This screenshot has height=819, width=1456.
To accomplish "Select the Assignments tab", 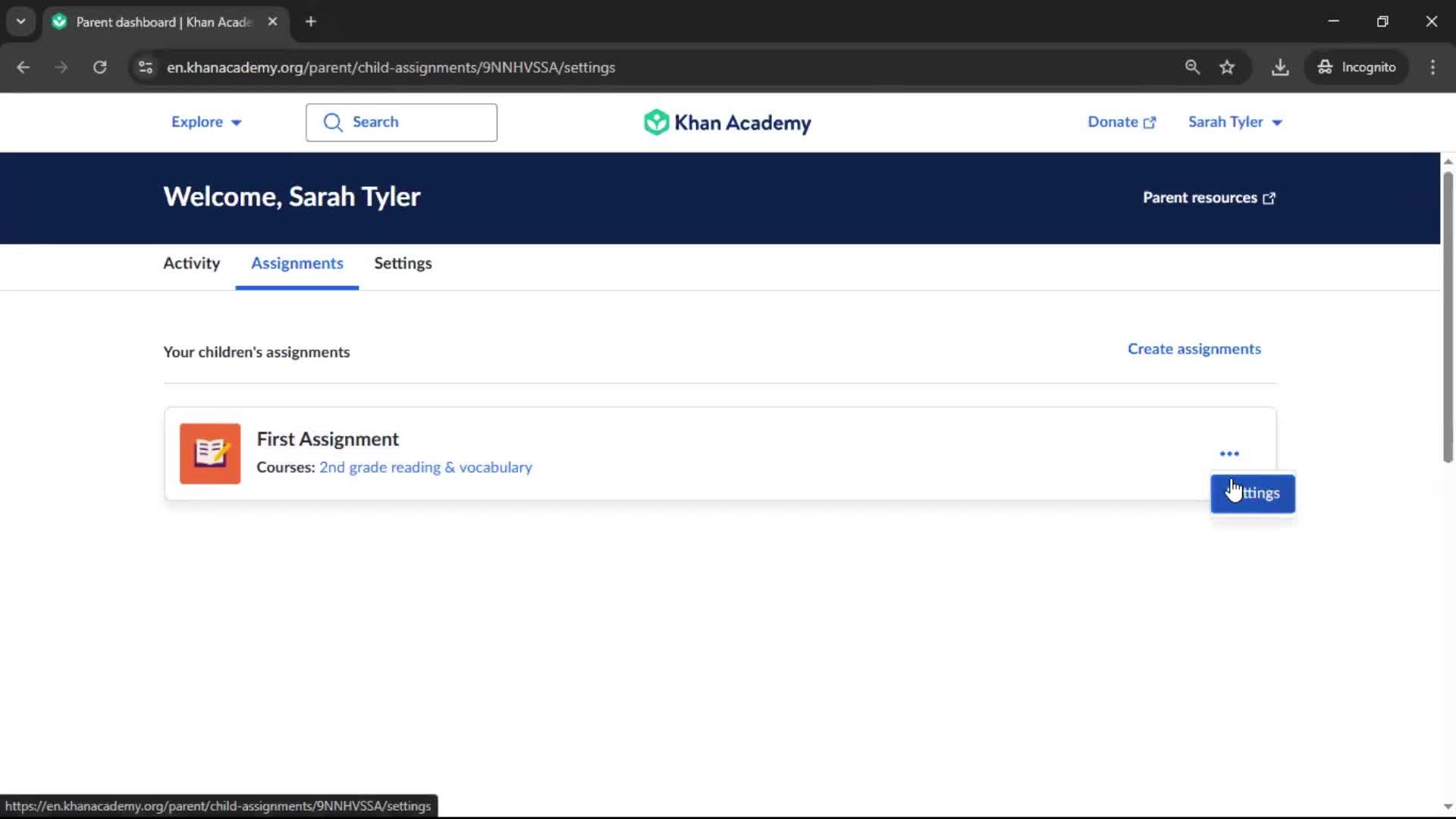I will click(297, 263).
